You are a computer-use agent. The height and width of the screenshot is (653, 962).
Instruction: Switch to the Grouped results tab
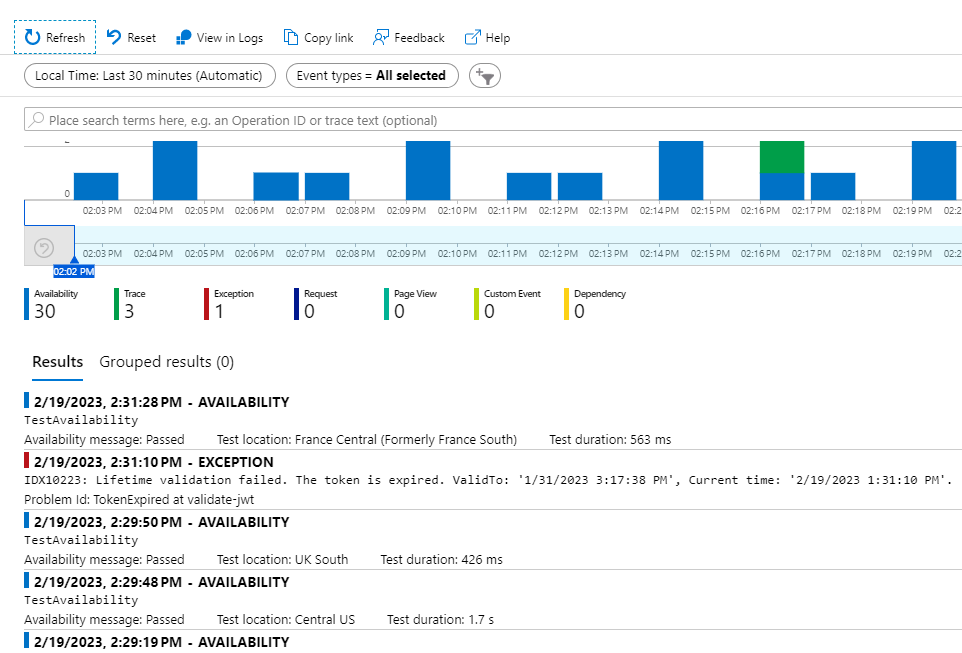click(x=167, y=361)
